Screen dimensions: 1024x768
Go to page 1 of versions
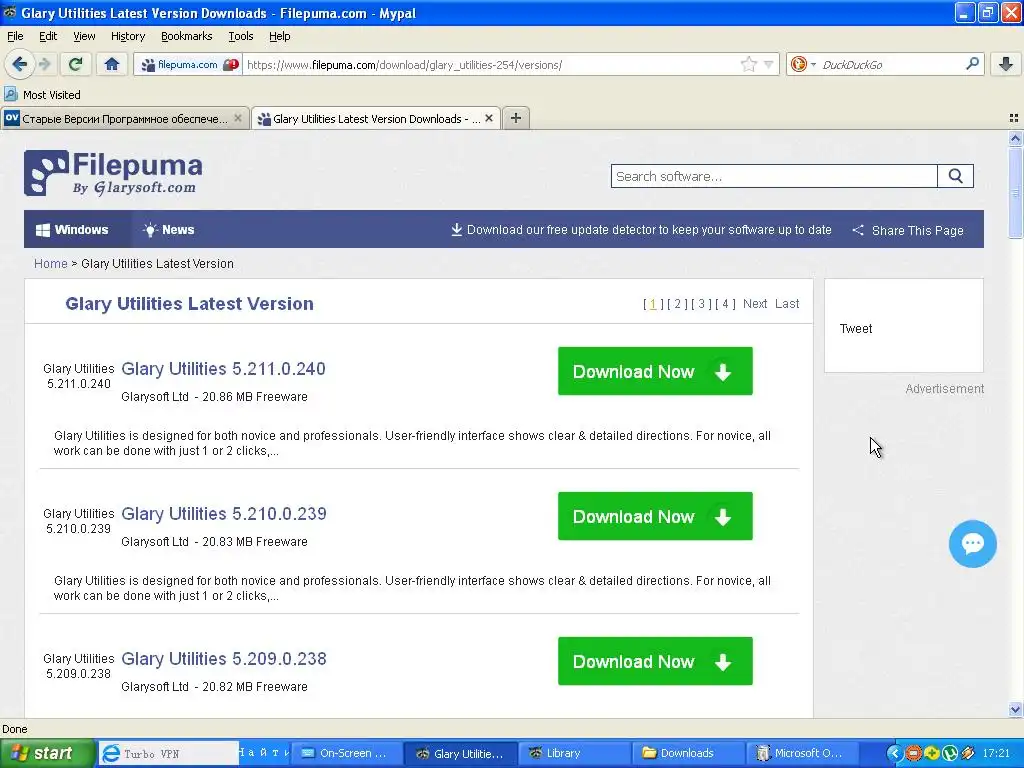[x=652, y=304]
